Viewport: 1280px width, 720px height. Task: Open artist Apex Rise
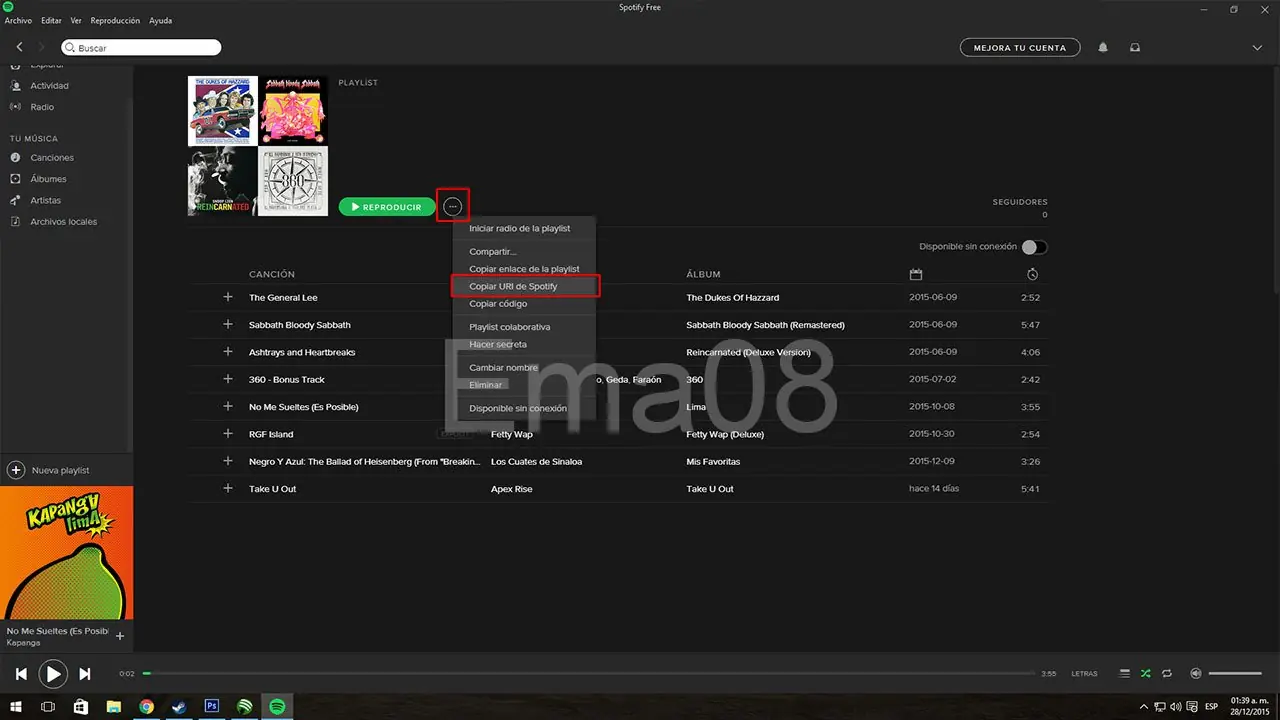coord(511,489)
